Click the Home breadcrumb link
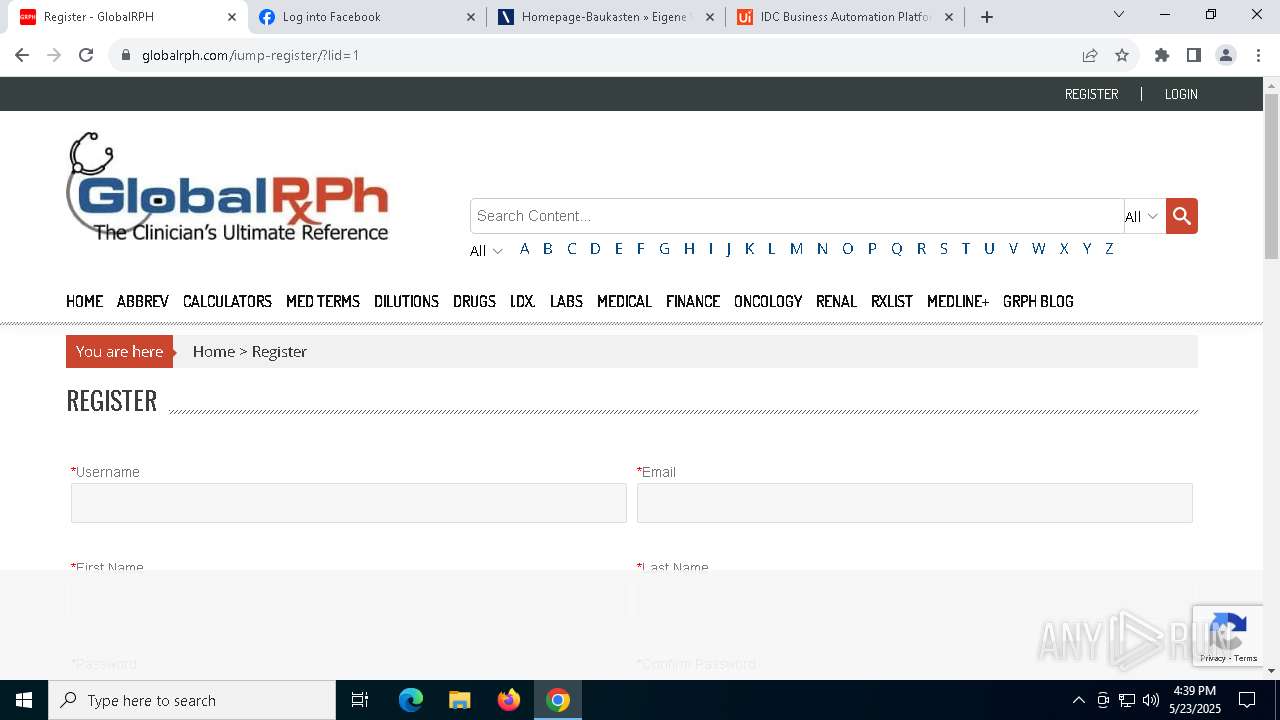This screenshot has width=1280, height=720. [x=214, y=352]
